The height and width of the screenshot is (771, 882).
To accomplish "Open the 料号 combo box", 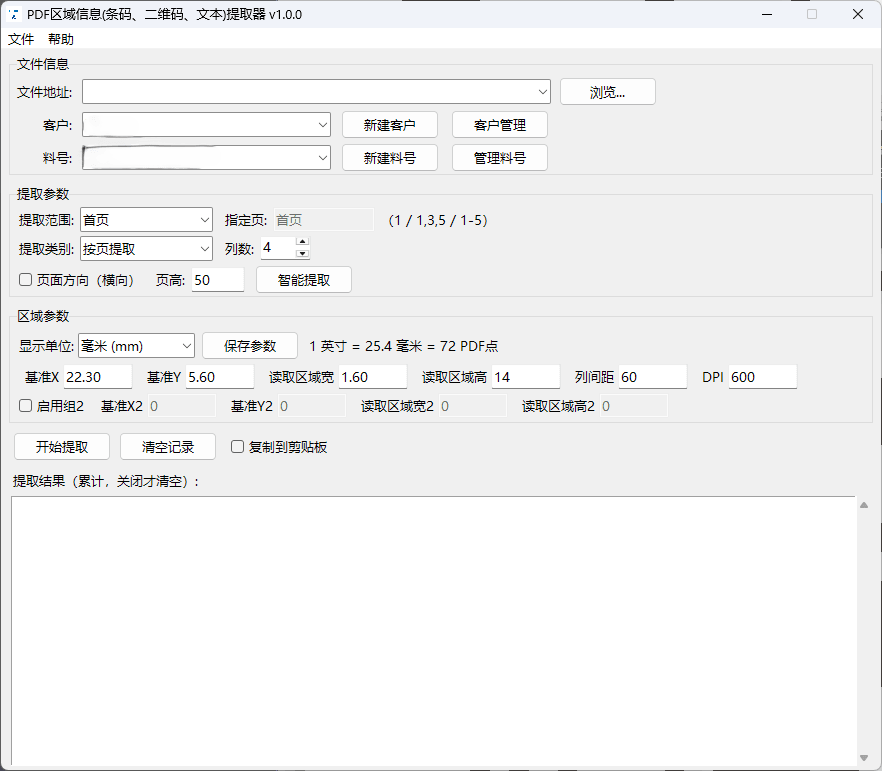I will point(206,157).
